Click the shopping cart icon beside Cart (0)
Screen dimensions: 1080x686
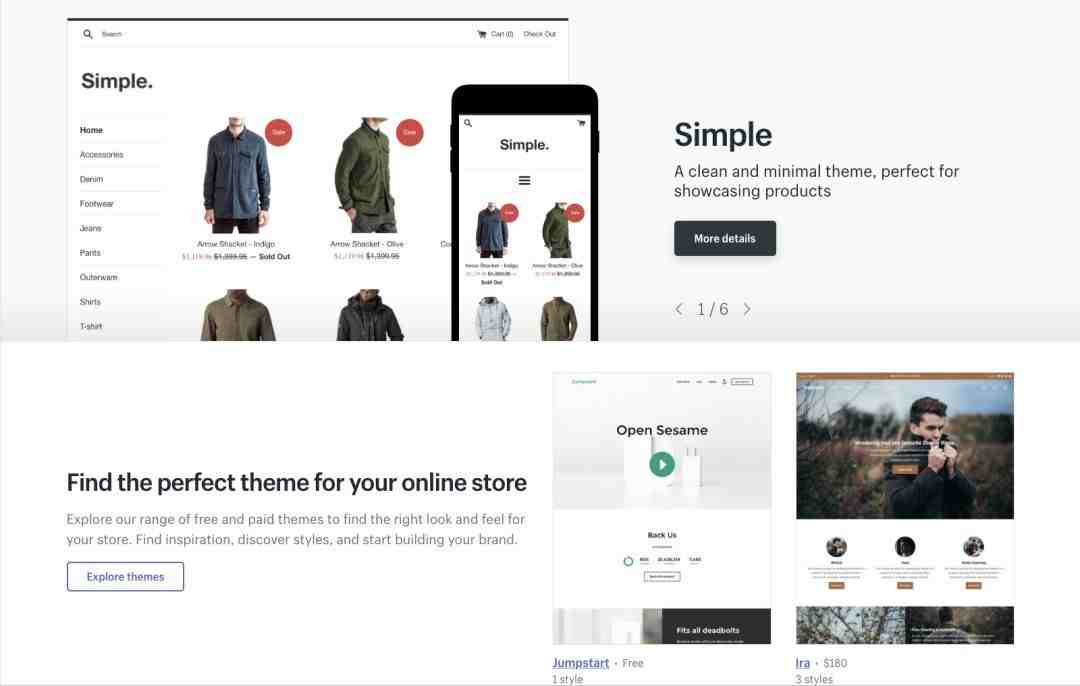pos(481,34)
